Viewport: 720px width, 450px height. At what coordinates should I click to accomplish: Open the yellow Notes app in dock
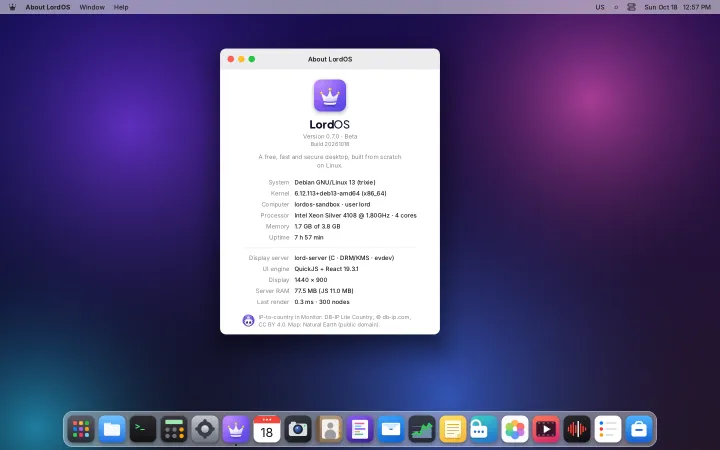coord(453,429)
